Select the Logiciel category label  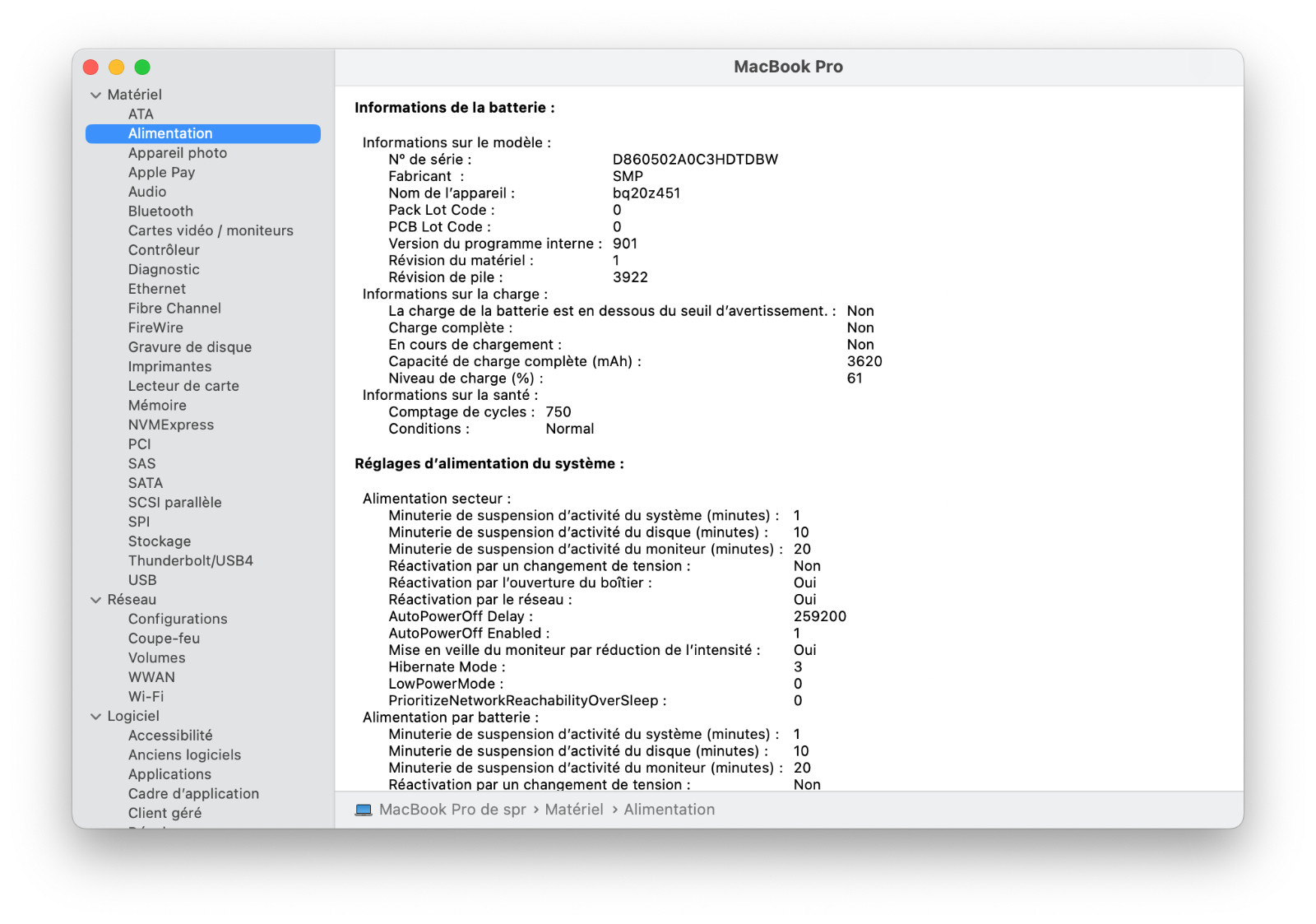(x=133, y=717)
